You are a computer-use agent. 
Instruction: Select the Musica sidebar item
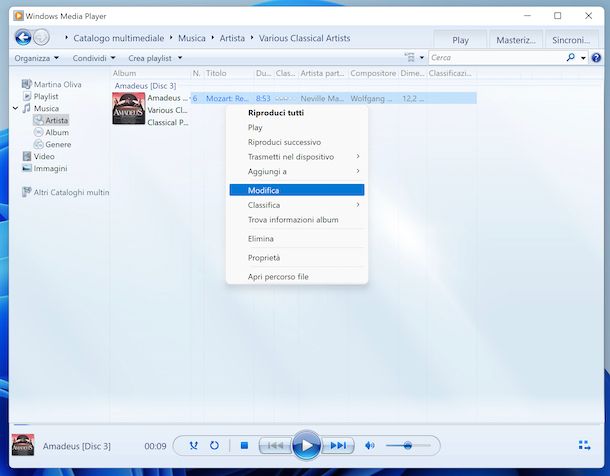click(x=40, y=108)
